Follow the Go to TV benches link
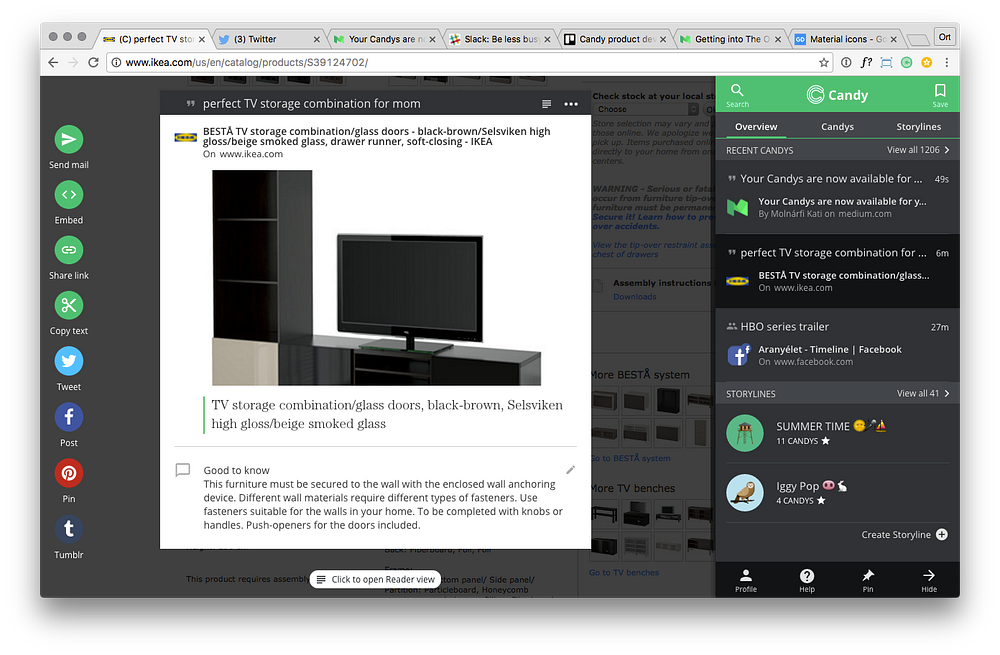1000x655 pixels. (x=624, y=573)
